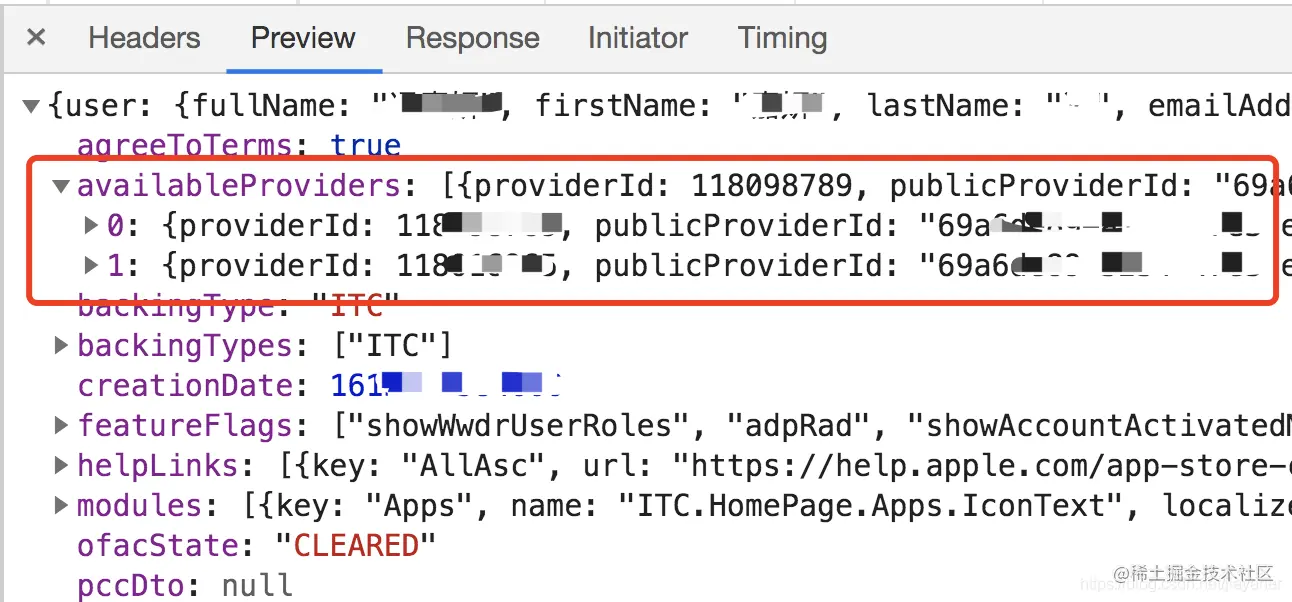1292x602 pixels.
Task: Click the featureFlags key
Action: tap(185, 426)
